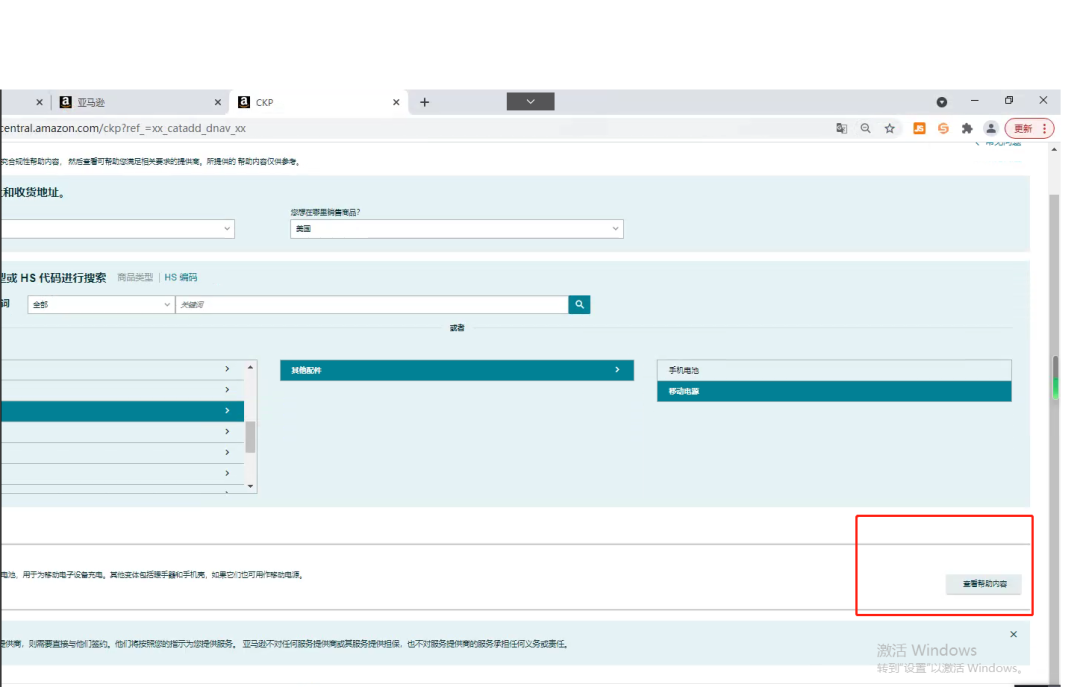1080x687 pixels.
Task: Open the orange S-shaped extension icon
Action: (943, 128)
